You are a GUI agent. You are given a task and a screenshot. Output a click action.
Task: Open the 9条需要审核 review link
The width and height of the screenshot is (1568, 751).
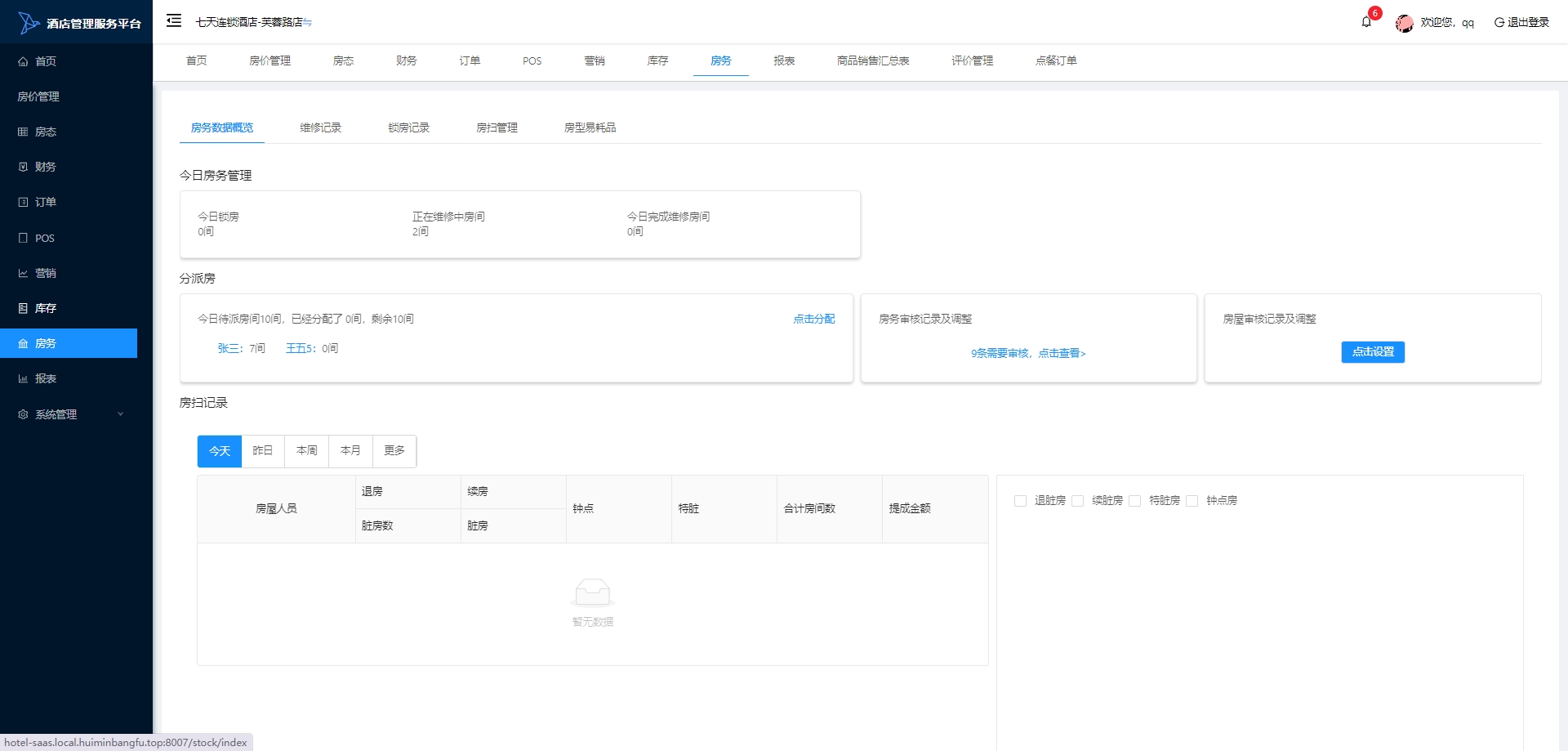(x=1027, y=353)
